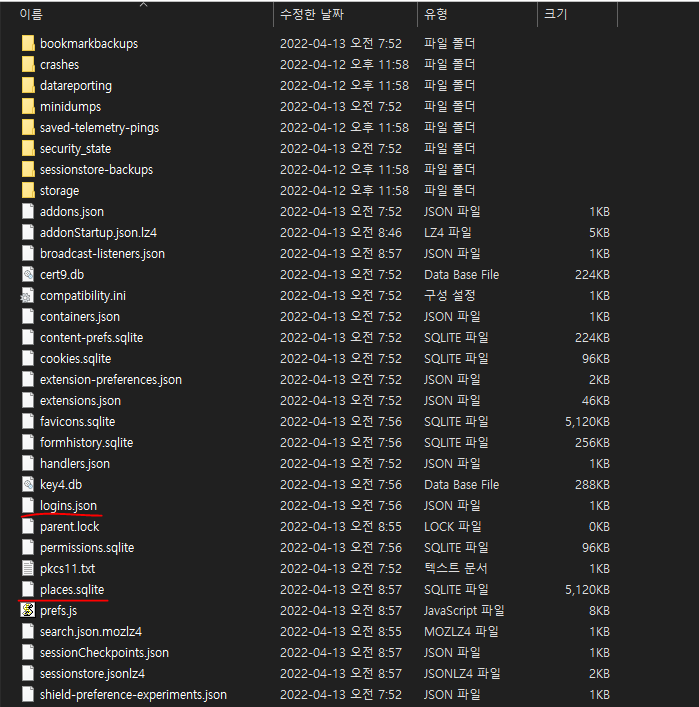Select the file name extension-preferences.json
The image size is (699, 707).
coord(111,380)
